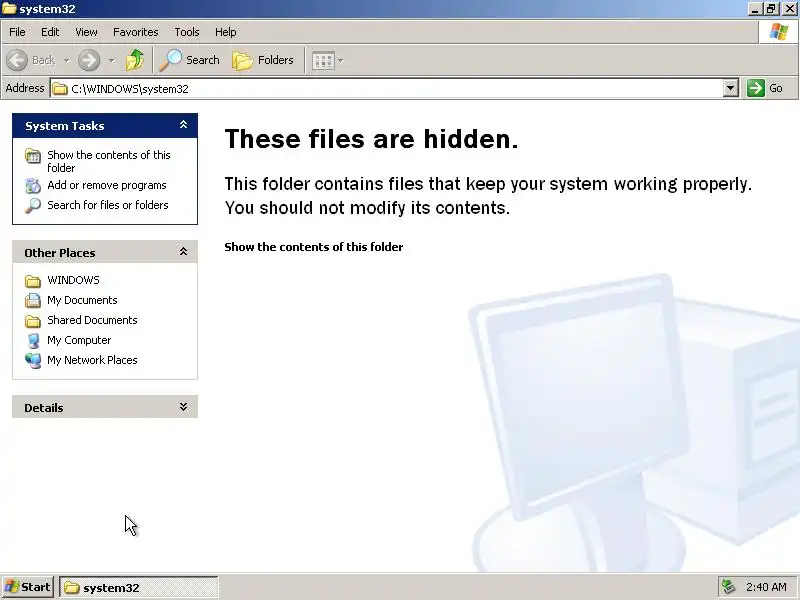Image resolution: width=800 pixels, height=600 pixels.
Task: Open the Tools menu
Action: [x=187, y=32]
